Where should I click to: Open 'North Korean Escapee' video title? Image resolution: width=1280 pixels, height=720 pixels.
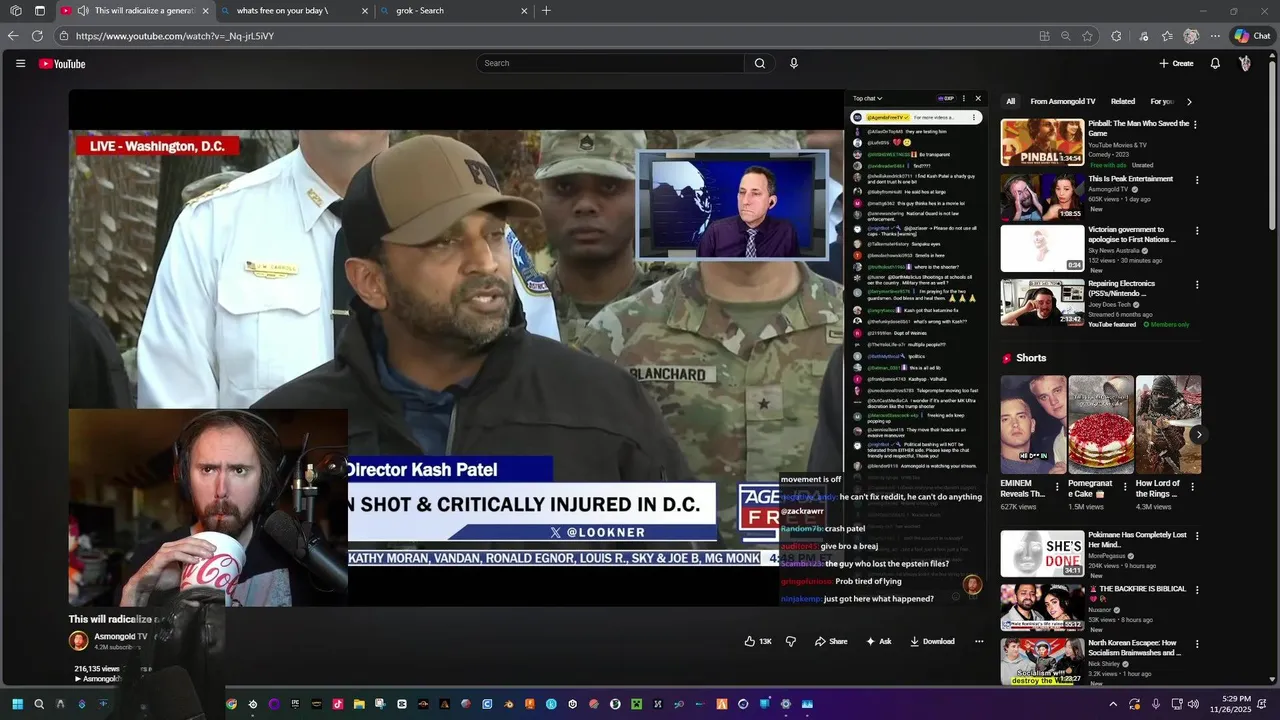click(x=1132, y=648)
